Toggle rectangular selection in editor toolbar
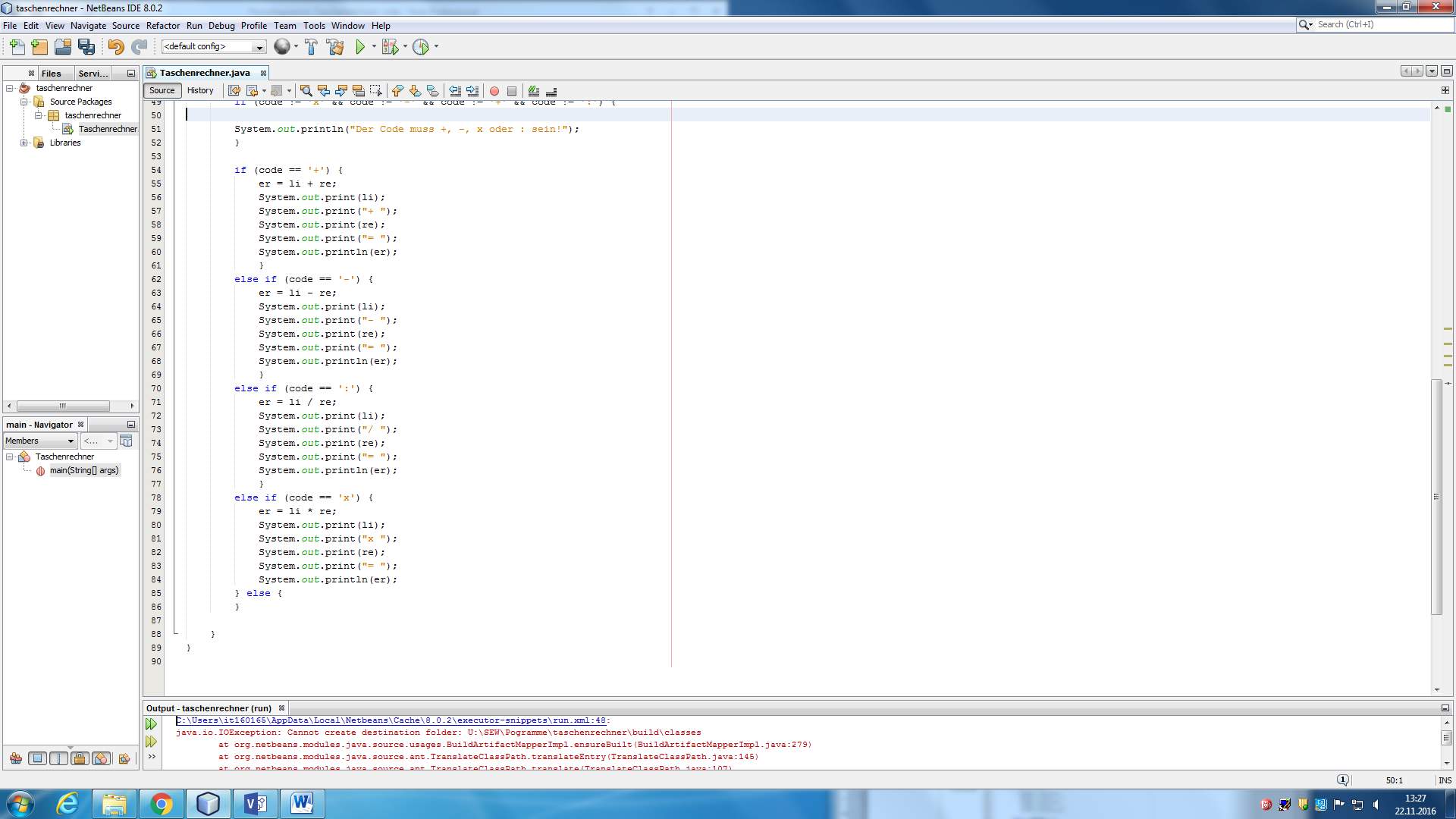The height and width of the screenshot is (819, 1456). click(376, 91)
